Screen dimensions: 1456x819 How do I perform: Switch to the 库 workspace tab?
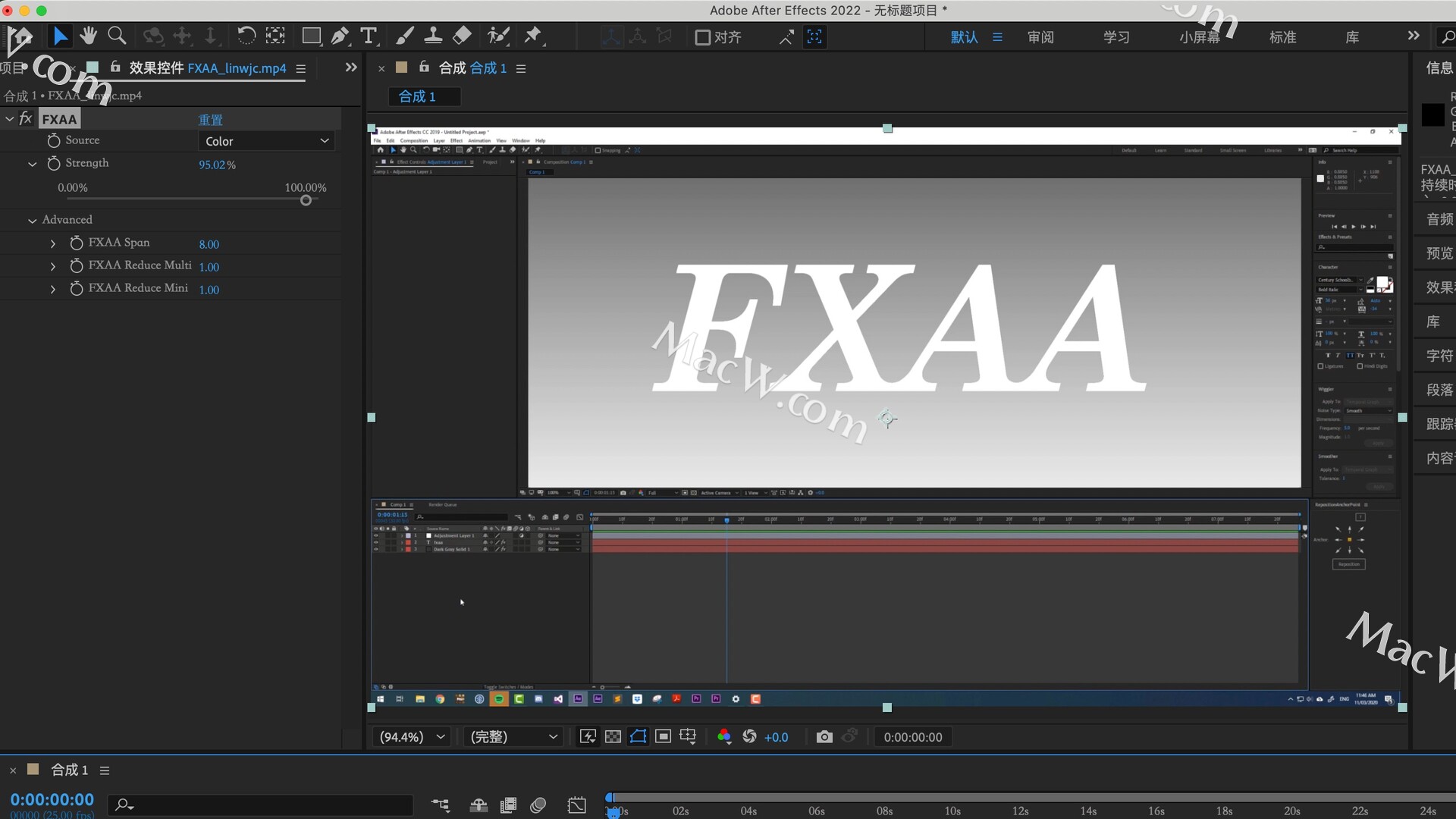(x=1352, y=37)
